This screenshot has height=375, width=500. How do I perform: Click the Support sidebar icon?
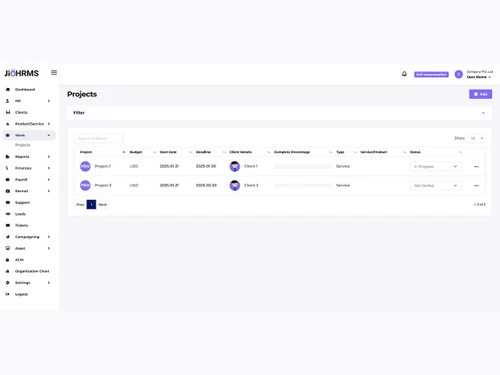[8, 202]
